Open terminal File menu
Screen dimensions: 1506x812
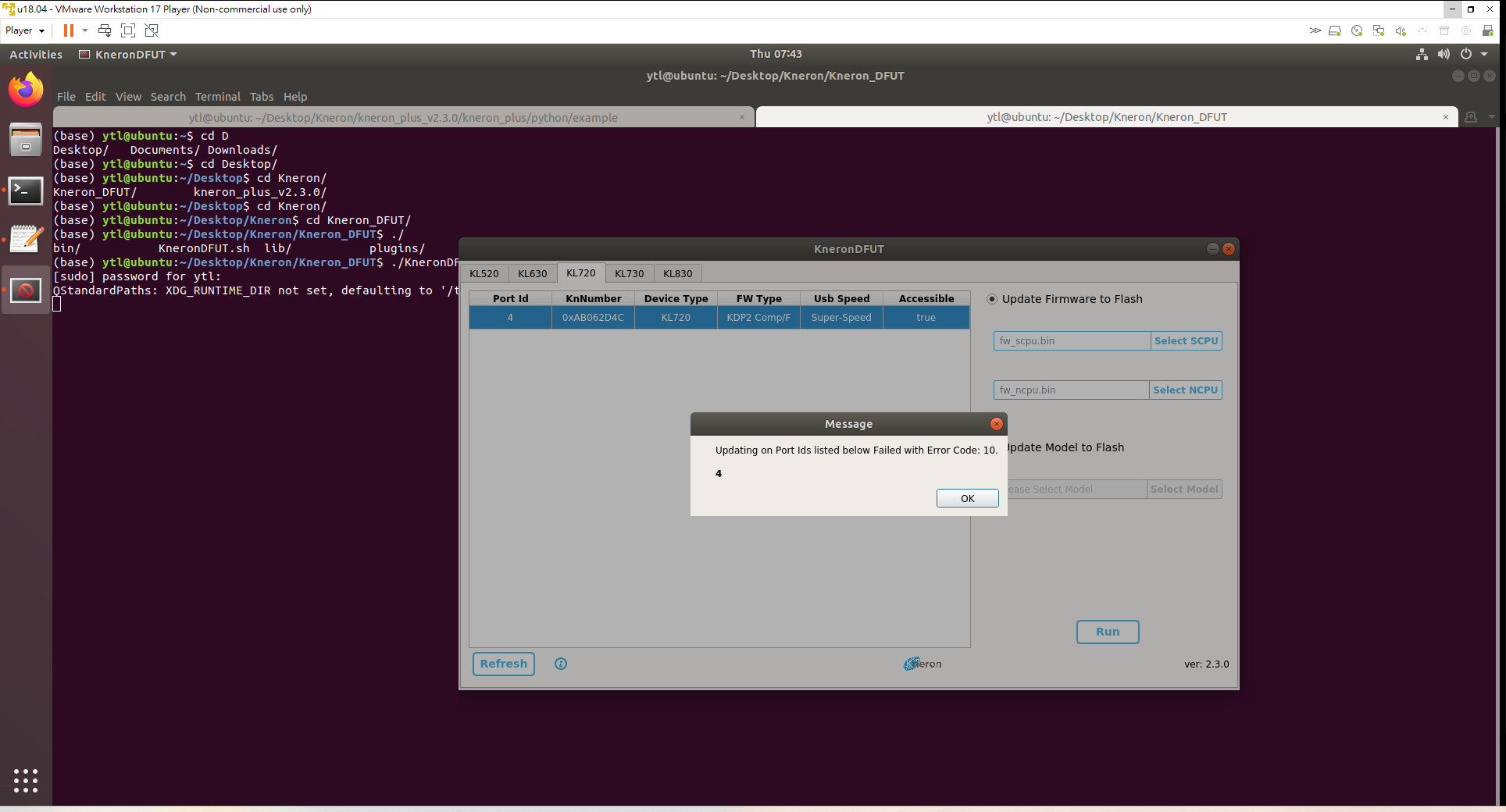(x=66, y=97)
